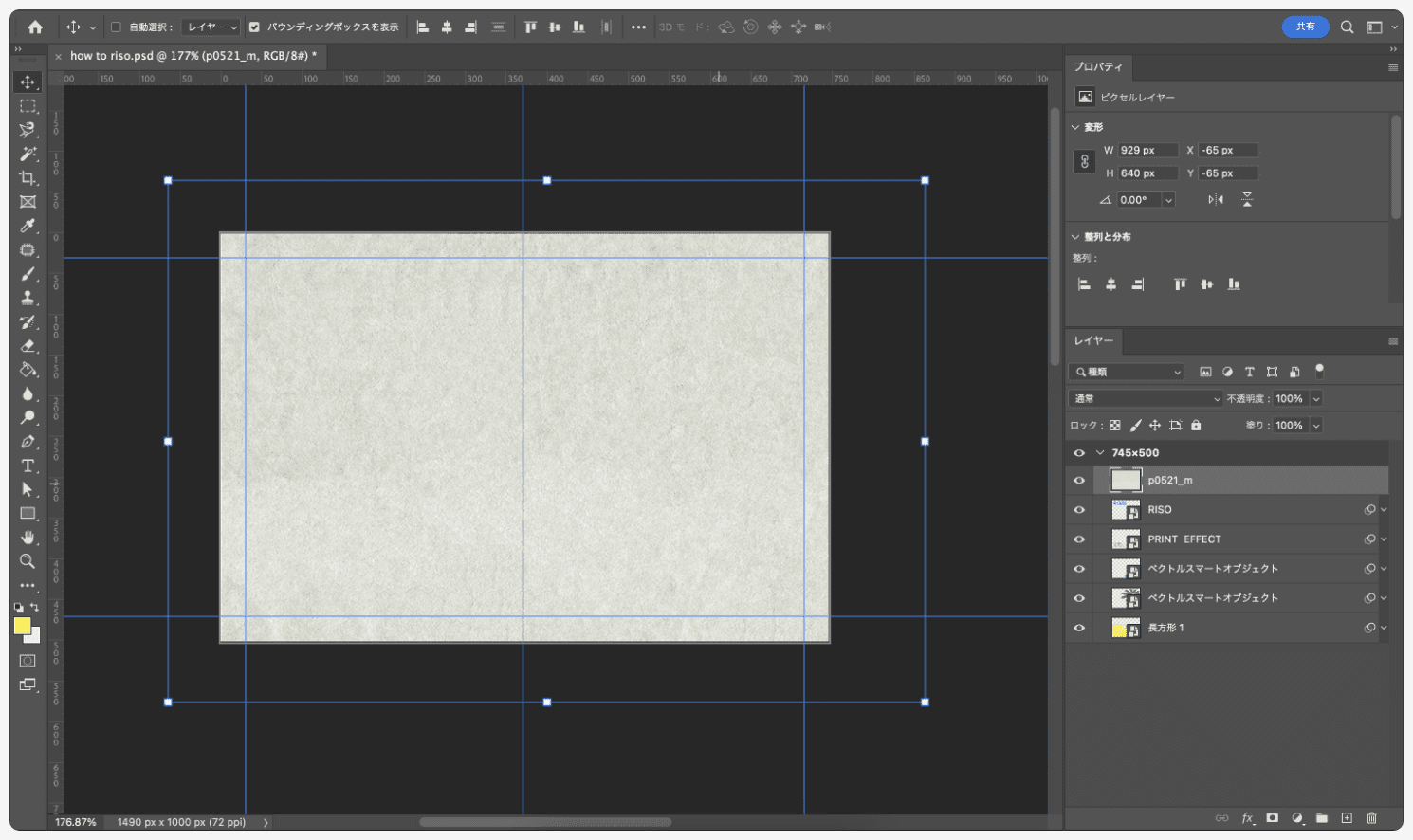
Task: Hide the p0521_m layer
Action: [x=1079, y=481]
